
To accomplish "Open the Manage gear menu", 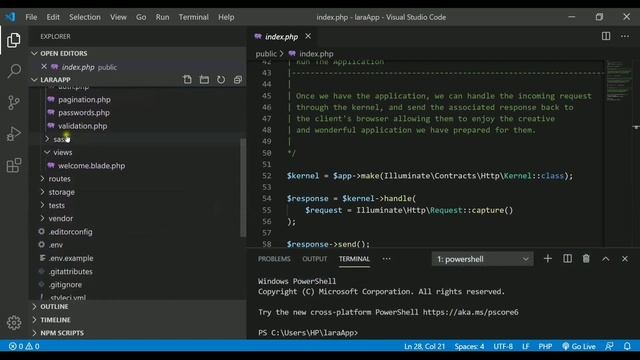I will pos(13,322).
